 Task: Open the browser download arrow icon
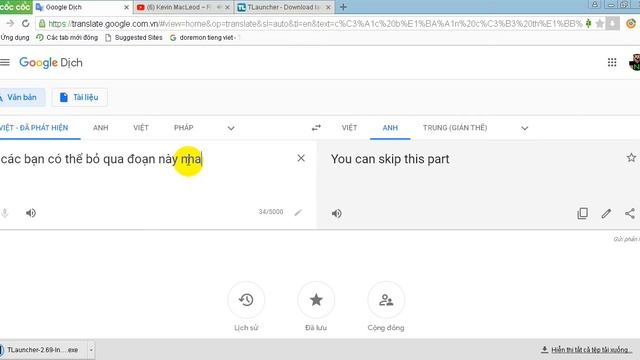pyautogui.click(x=612, y=24)
